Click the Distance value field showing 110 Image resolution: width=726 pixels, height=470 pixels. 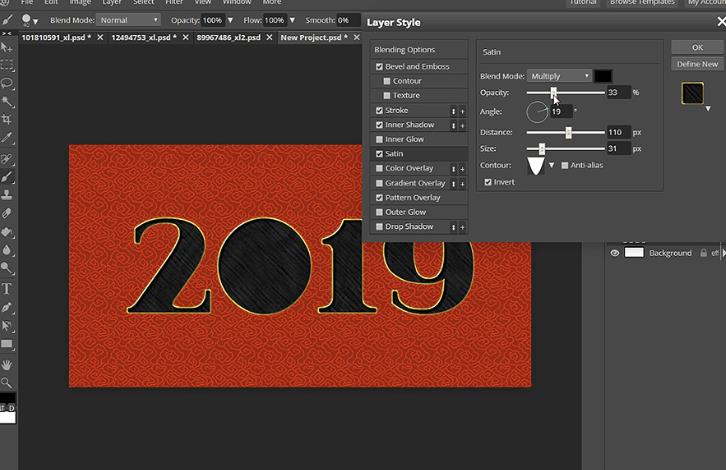coord(618,132)
